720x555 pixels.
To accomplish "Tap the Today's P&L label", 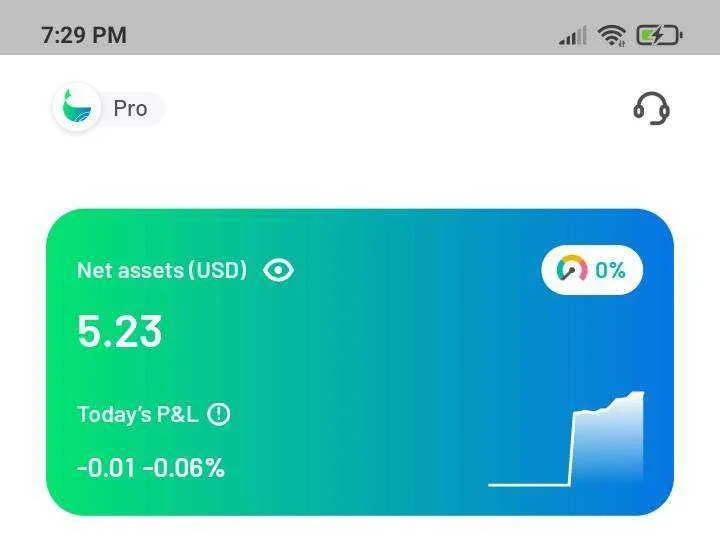I will pyautogui.click(x=137, y=415).
